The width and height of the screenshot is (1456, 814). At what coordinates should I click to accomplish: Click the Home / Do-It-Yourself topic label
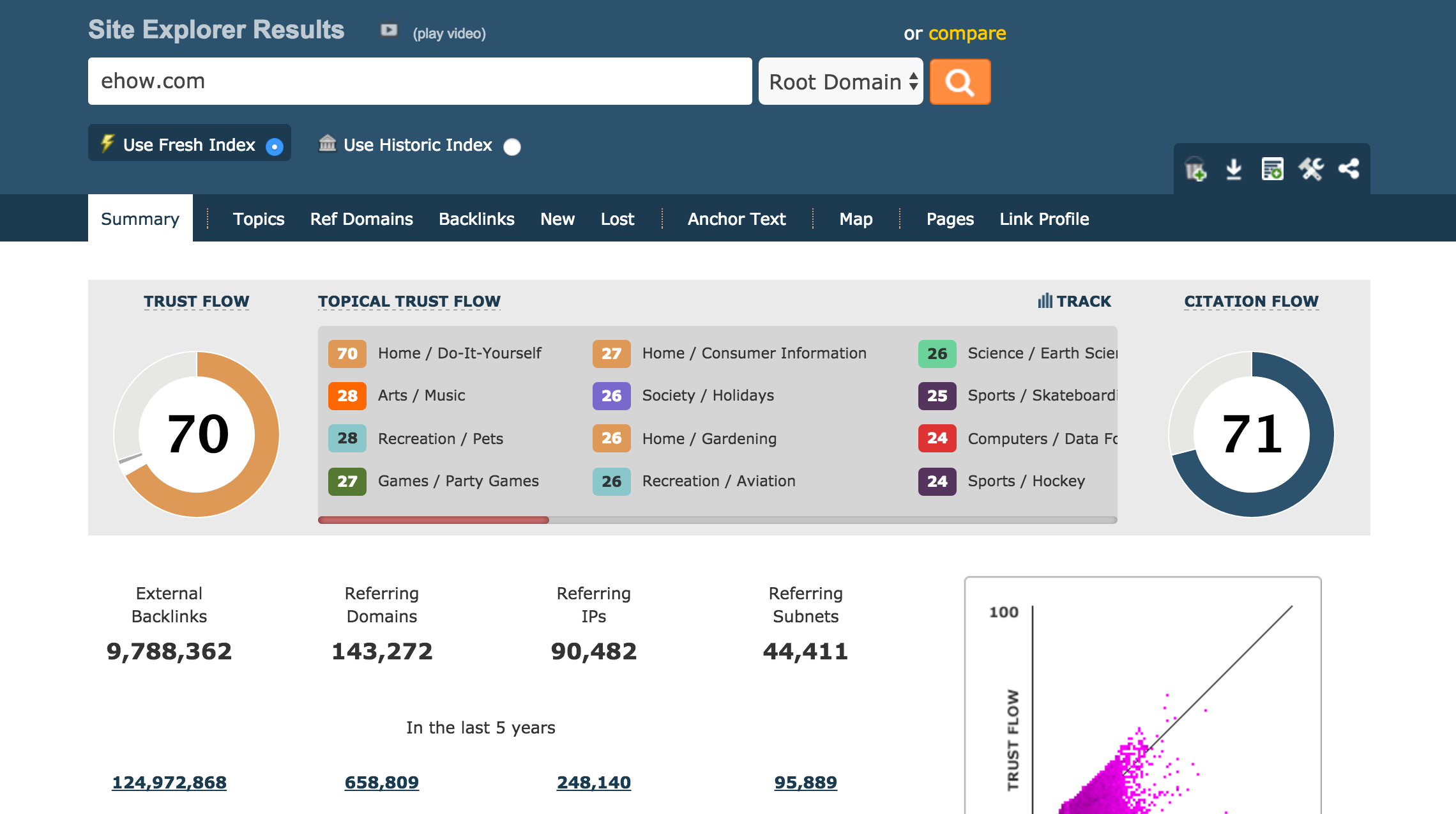point(459,353)
